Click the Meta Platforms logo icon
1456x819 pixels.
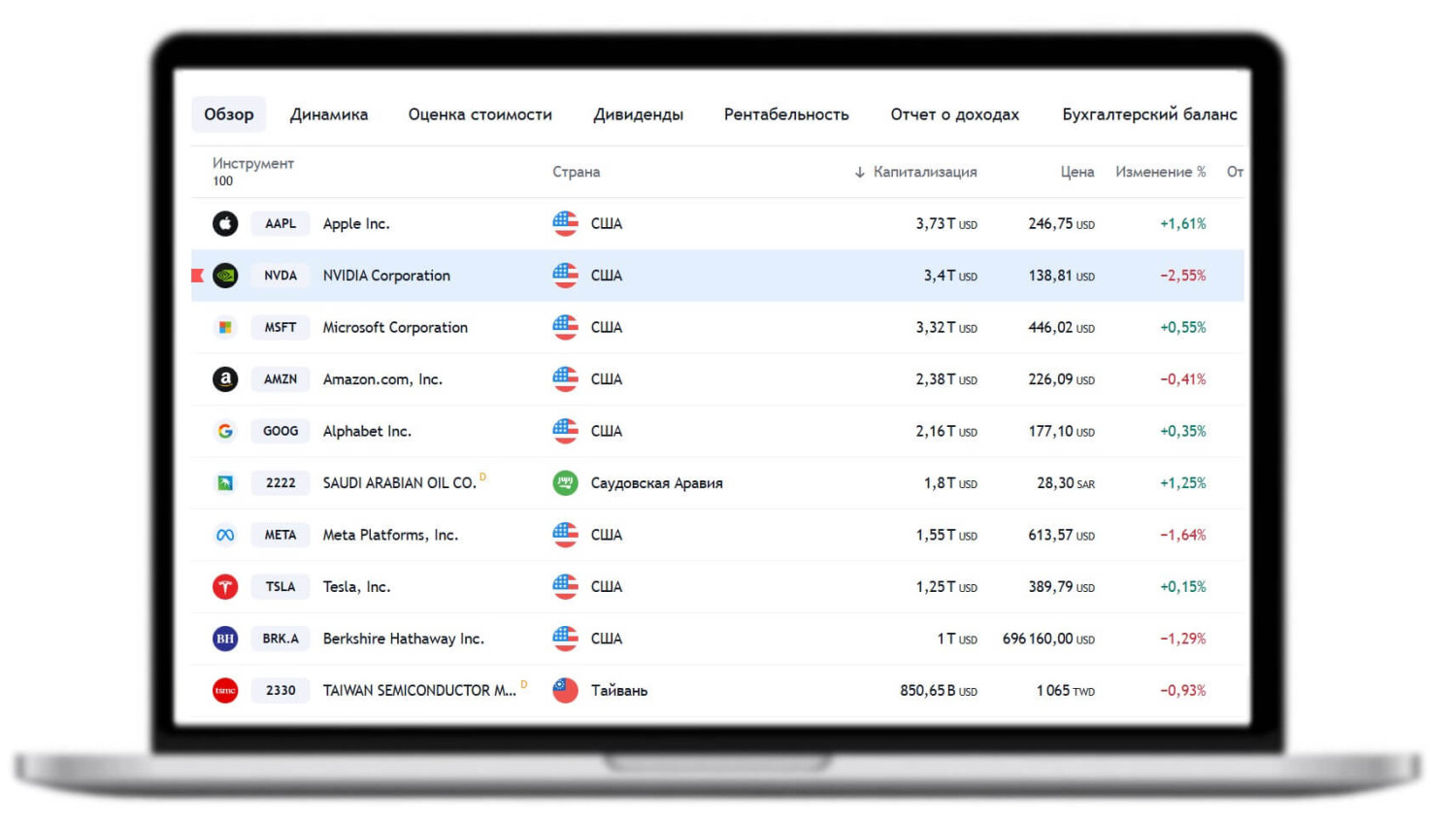225,535
